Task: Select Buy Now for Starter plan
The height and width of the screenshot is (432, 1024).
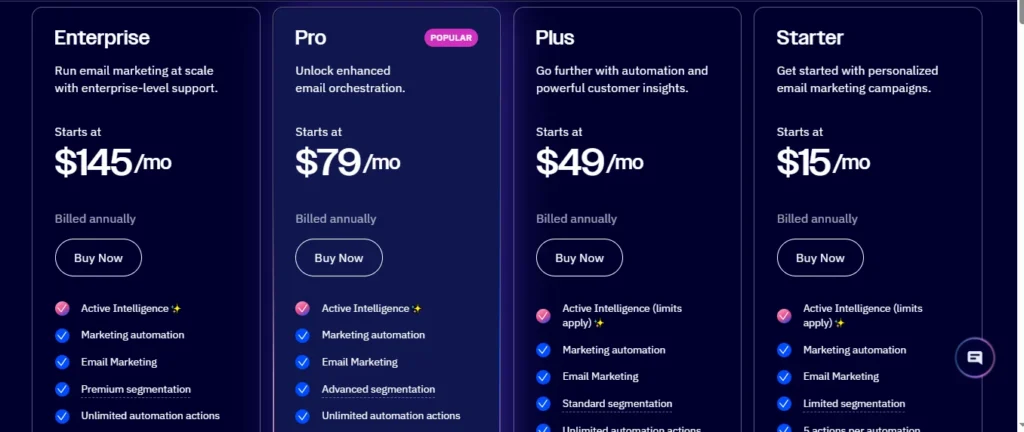Action: coord(820,258)
